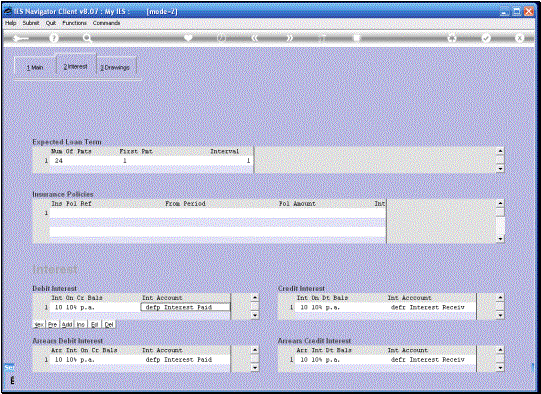Image resolution: width=541 pixels, height=394 pixels.
Task: Click Insurance Policies scroll up arrow
Action: (x=500, y=203)
